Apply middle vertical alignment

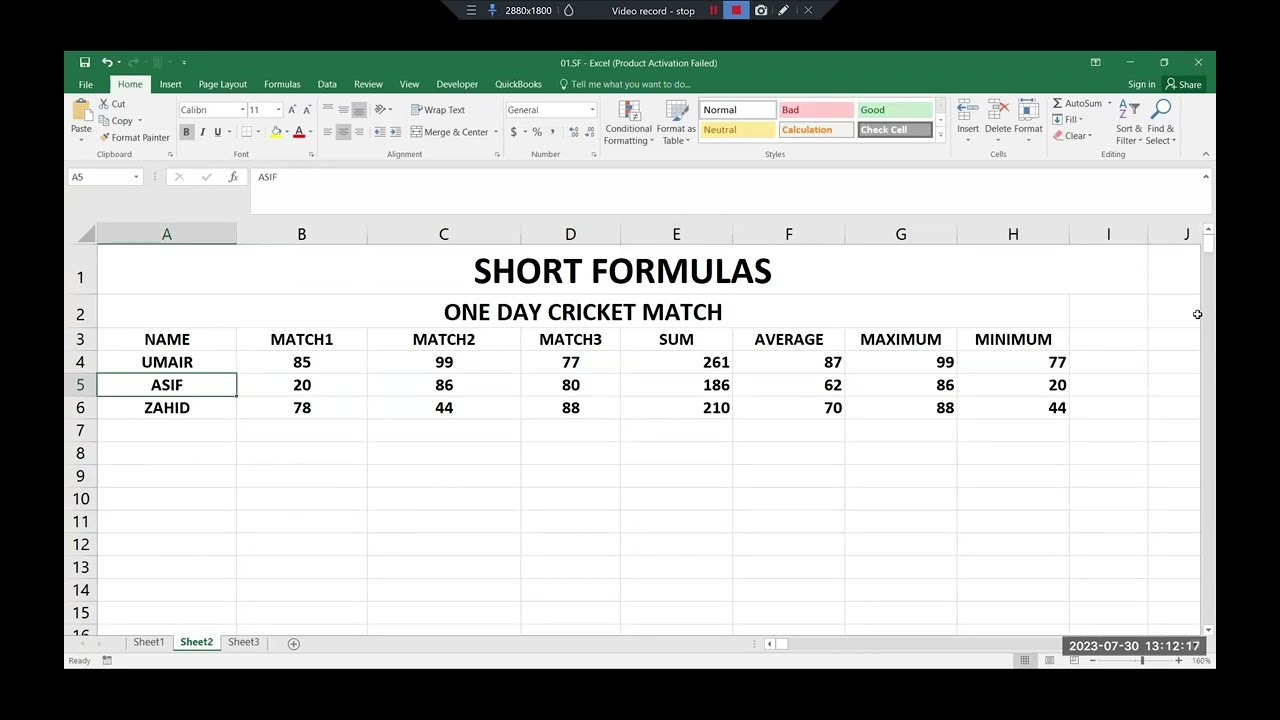pos(343,110)
